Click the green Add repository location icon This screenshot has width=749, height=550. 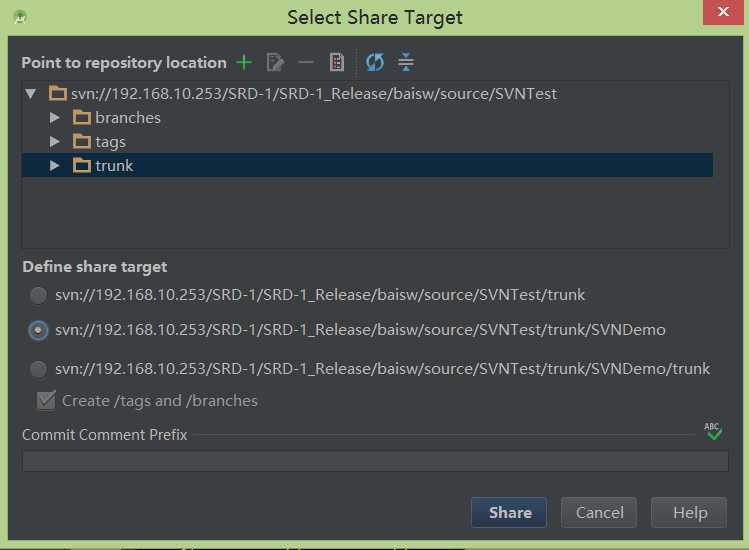point(245,63)
